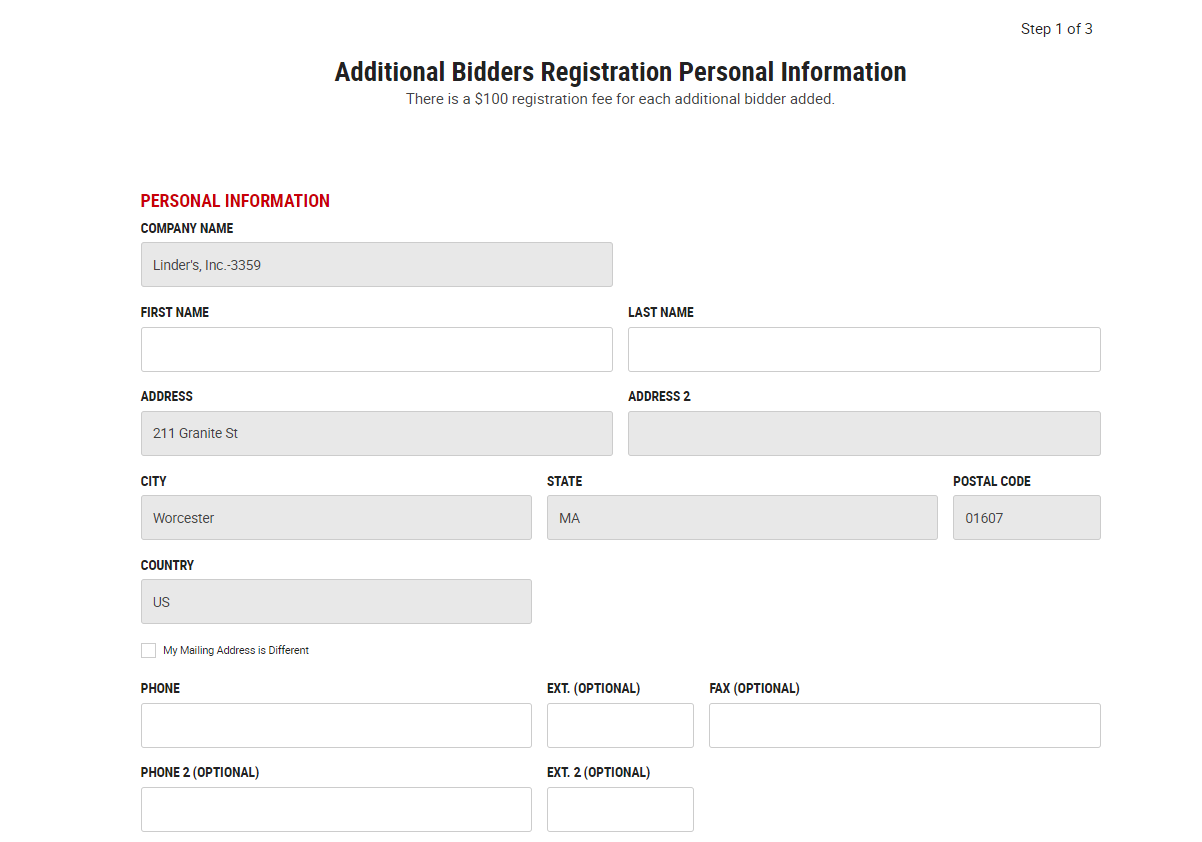Click the ADDRESS field containing 211 Granite St

point(376,433)
